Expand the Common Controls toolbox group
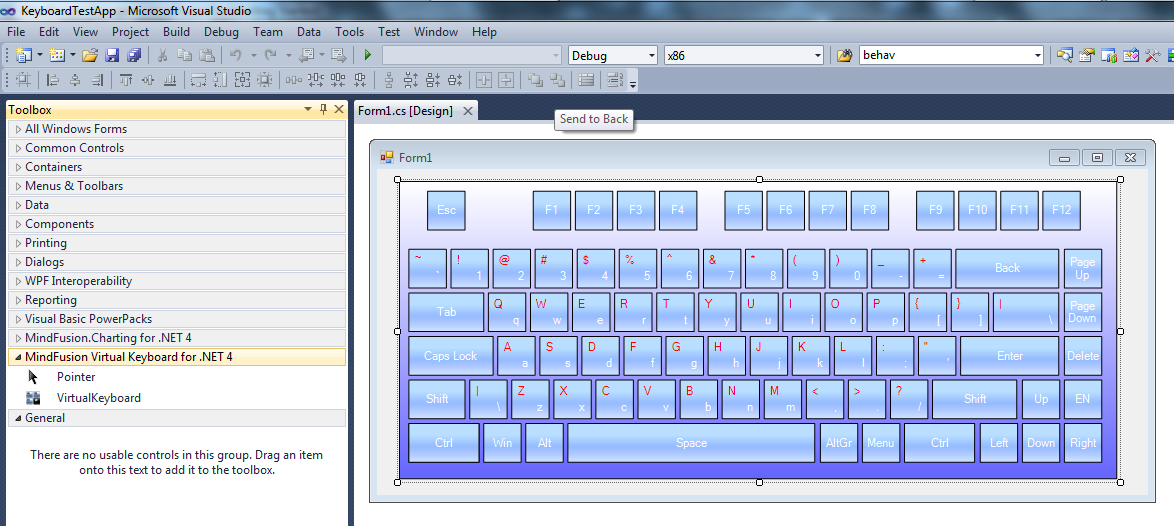The width and height of the screenshot is (1174, 526). [x=19, y=148]
